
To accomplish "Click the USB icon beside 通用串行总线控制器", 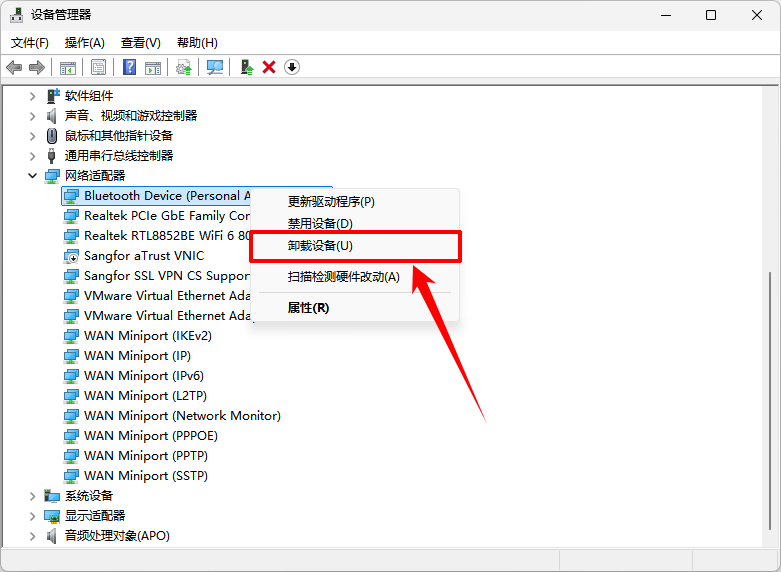I will coord(51,155).
